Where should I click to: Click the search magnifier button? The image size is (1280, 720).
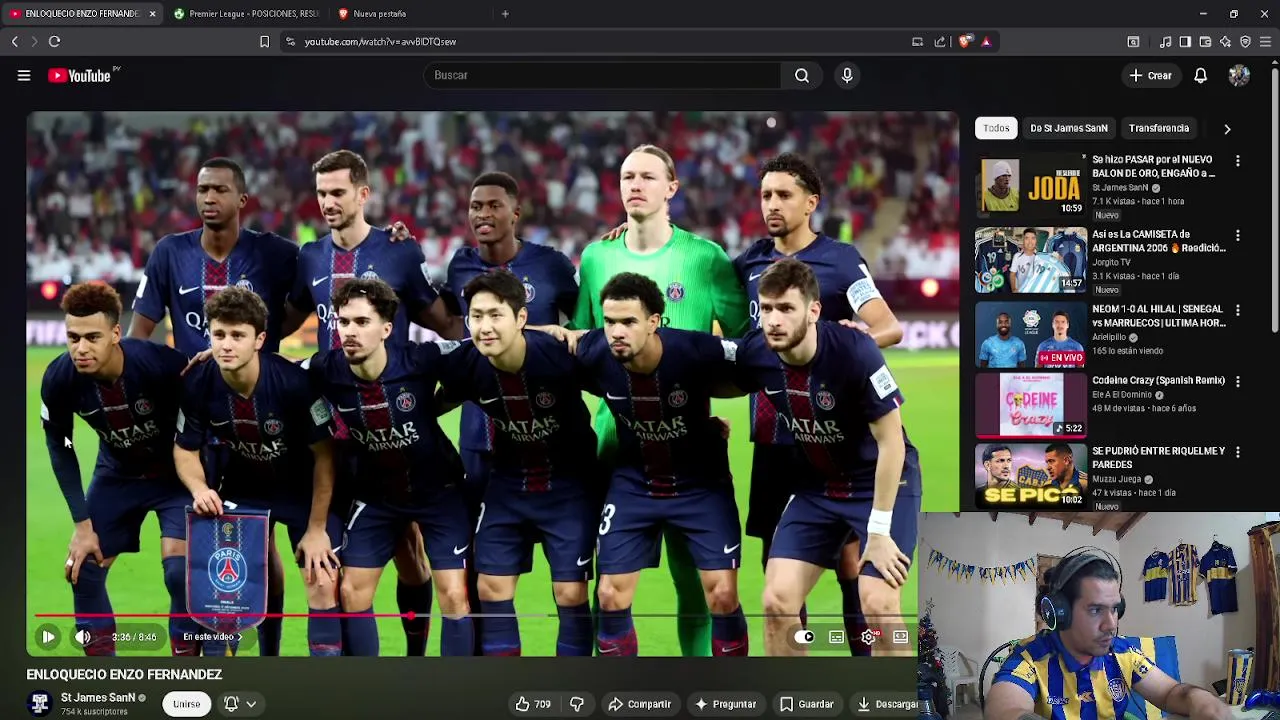[x=802, y=75]
